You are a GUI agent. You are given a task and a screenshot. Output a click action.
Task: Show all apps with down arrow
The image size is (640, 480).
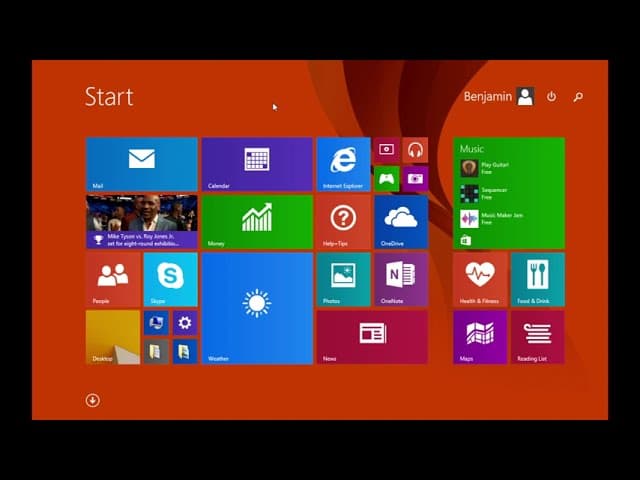(93, 400)
